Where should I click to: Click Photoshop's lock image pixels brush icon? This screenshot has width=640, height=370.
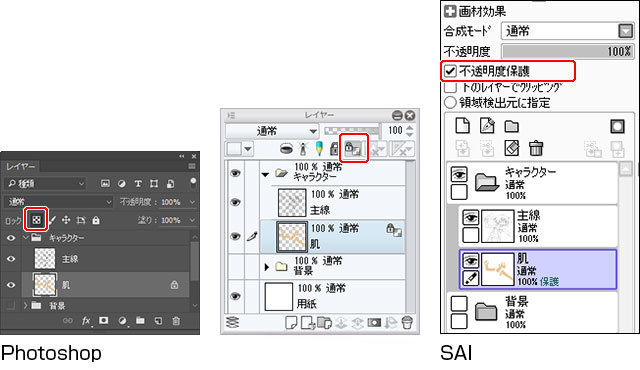point(53,220)
